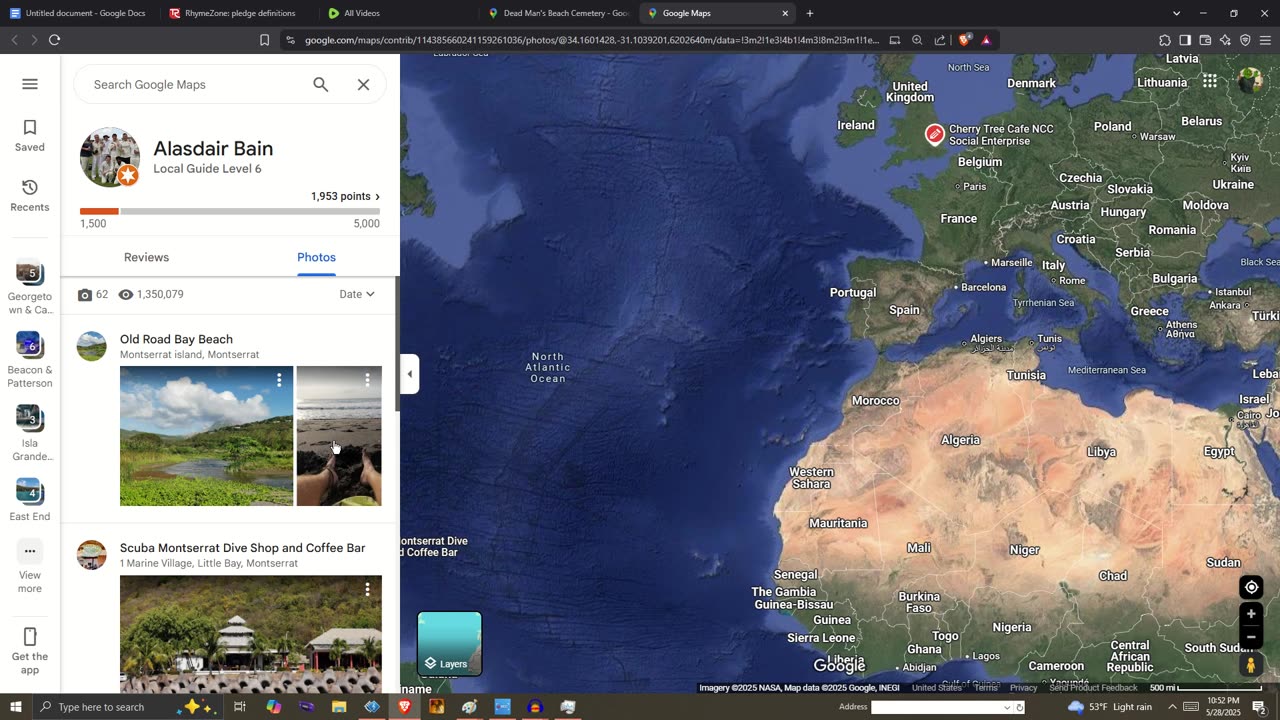Reload the current page
Image resolution: width=1280 pixels, height=720 pixels.
[55, 40]
